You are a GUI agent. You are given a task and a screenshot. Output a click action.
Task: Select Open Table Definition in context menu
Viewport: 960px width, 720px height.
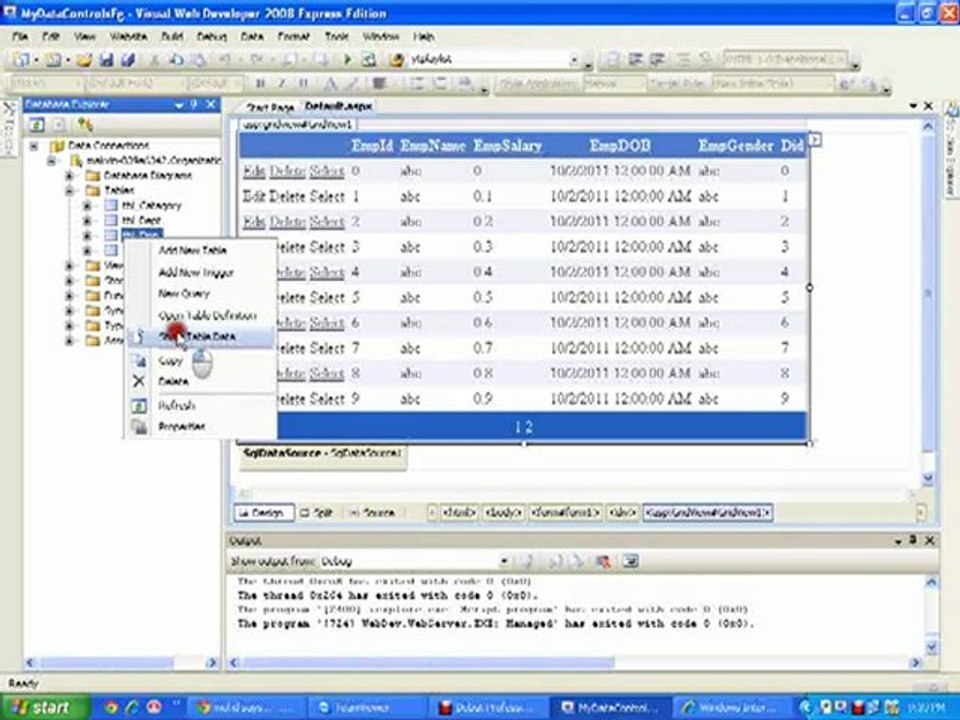208,316
